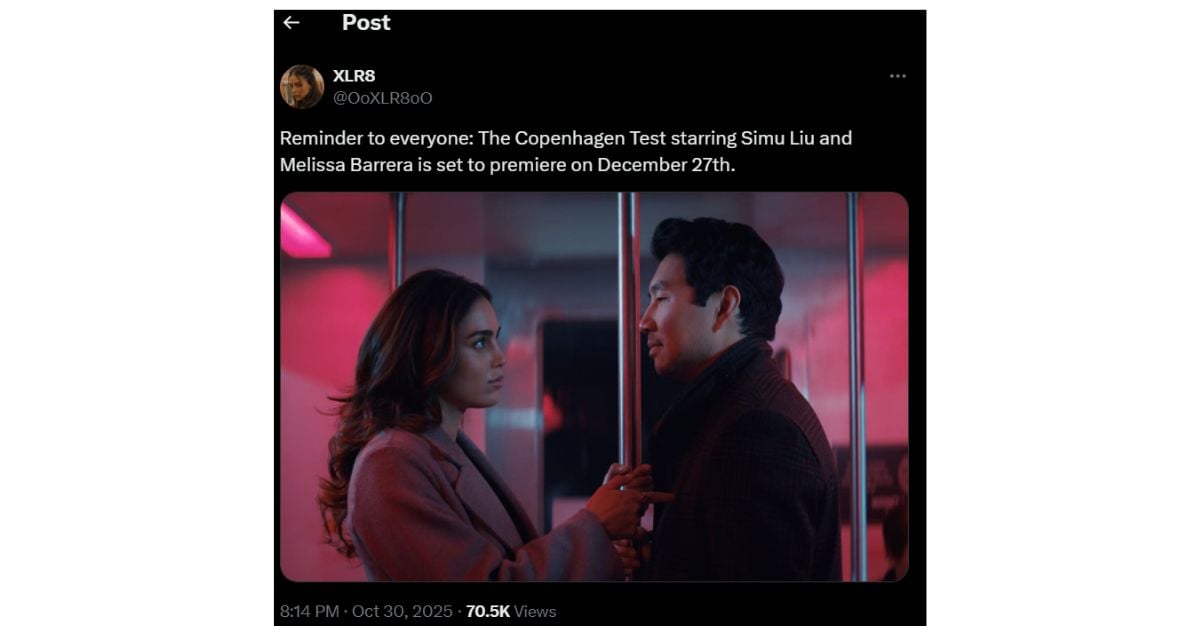Open the three-dot more options menu

[x=898, y=76]
